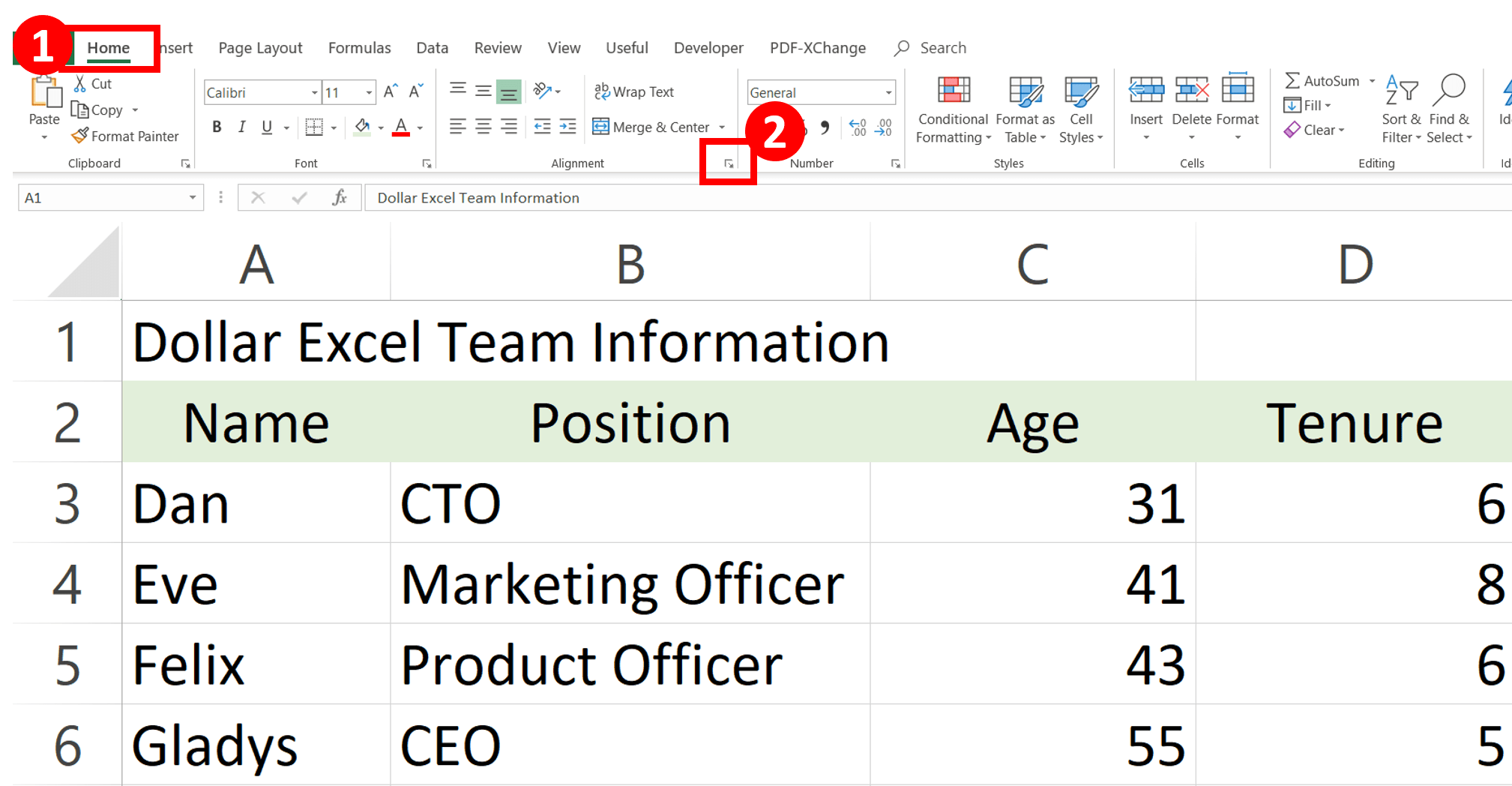This screenshot has height=786, width=1512.
Task: Click the Decrease Decimal icon
Action: (x=884, y=127)
